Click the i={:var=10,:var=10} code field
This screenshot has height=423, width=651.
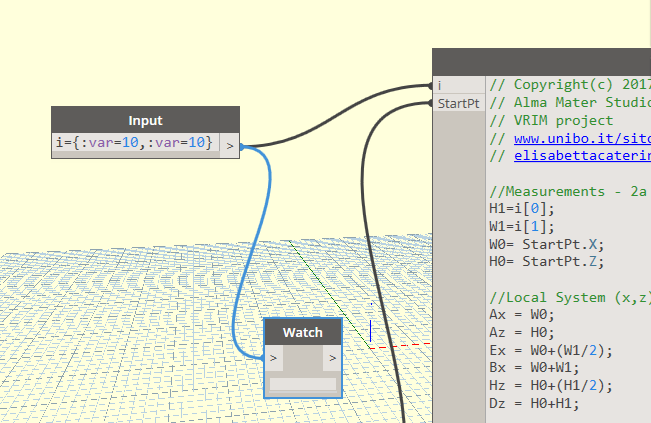[135, 144]
